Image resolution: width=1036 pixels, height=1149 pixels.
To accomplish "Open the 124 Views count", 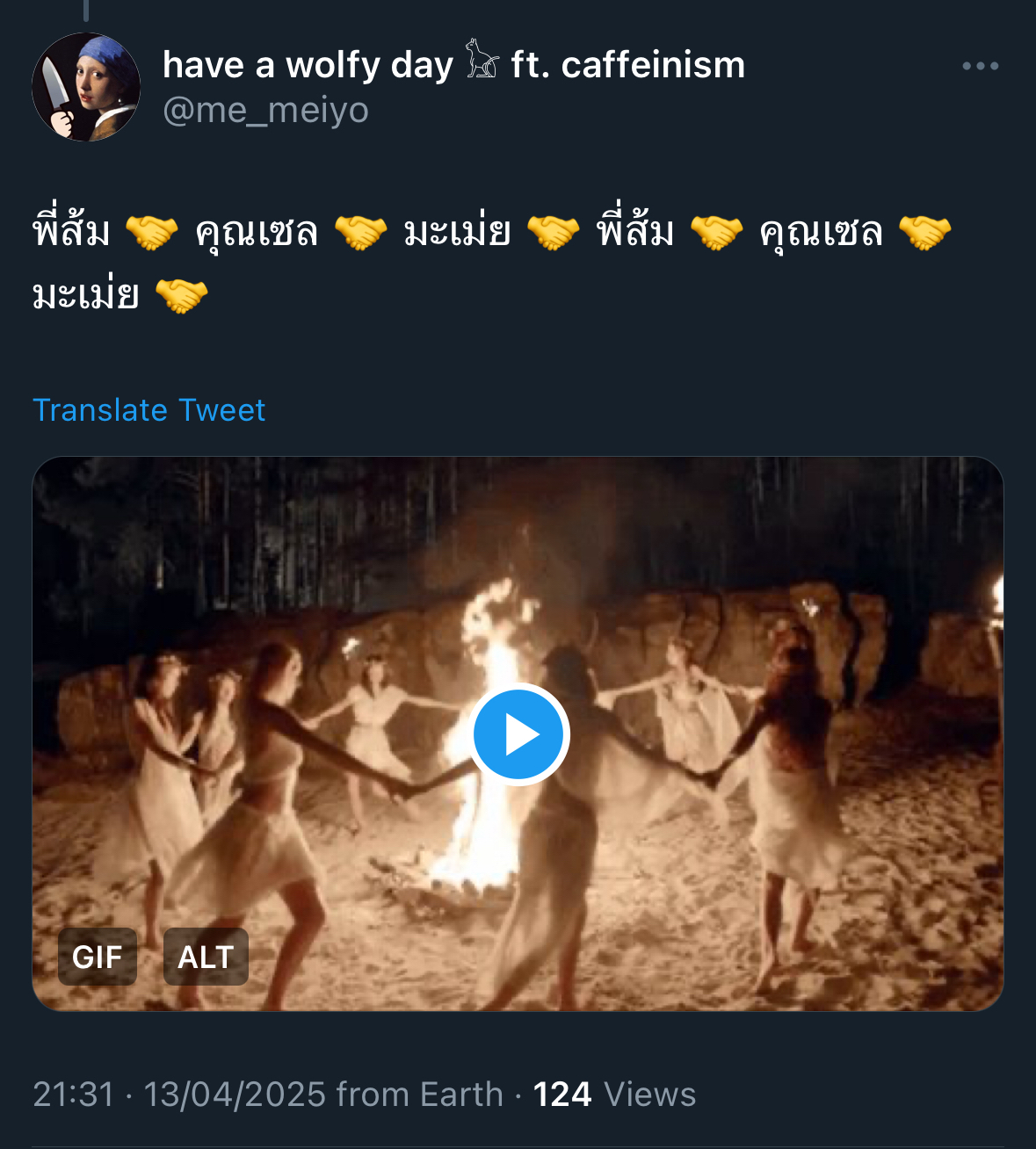I will pos(614,1095).
